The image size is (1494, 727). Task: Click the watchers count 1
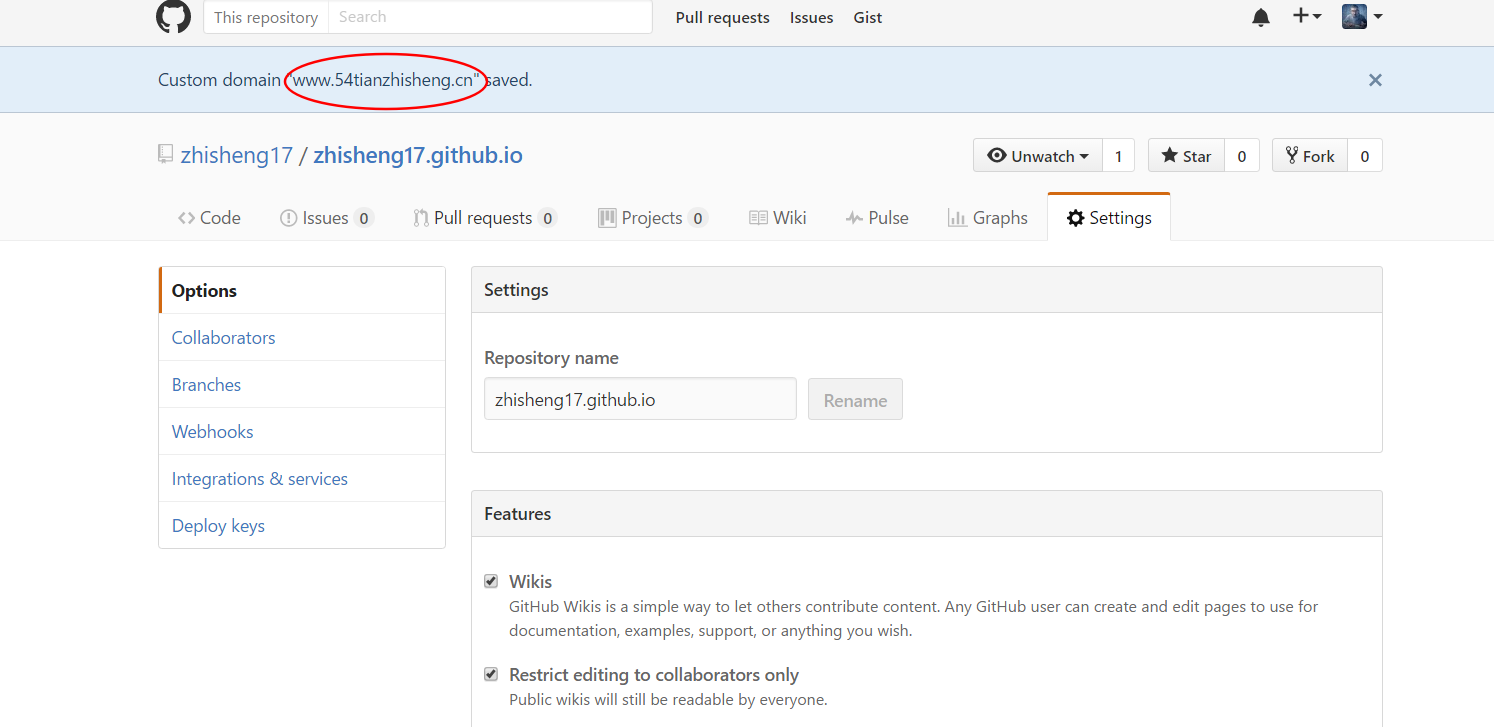(x=1118, y=156)
